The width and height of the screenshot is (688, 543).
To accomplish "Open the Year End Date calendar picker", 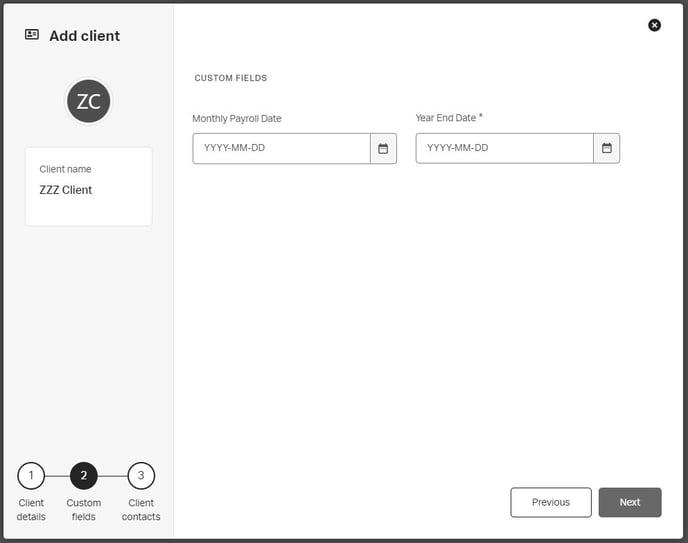I will pos(606,149).
